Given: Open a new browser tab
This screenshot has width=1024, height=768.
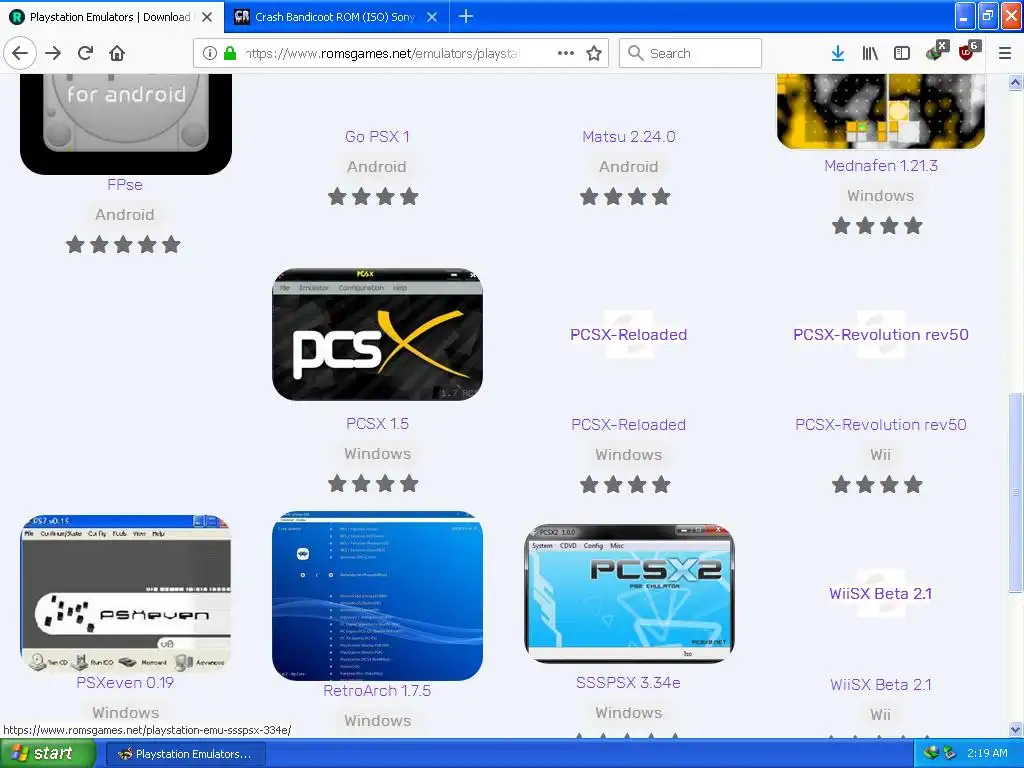Looking at the screenshot, I should 466,16.
